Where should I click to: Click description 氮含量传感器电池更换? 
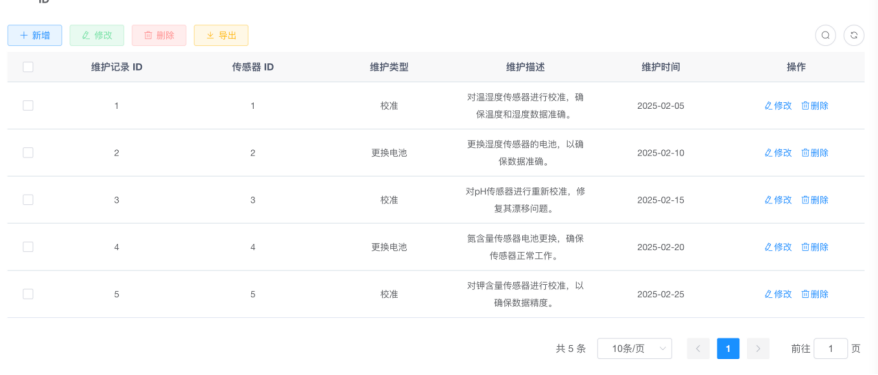(x=526, y=247)
